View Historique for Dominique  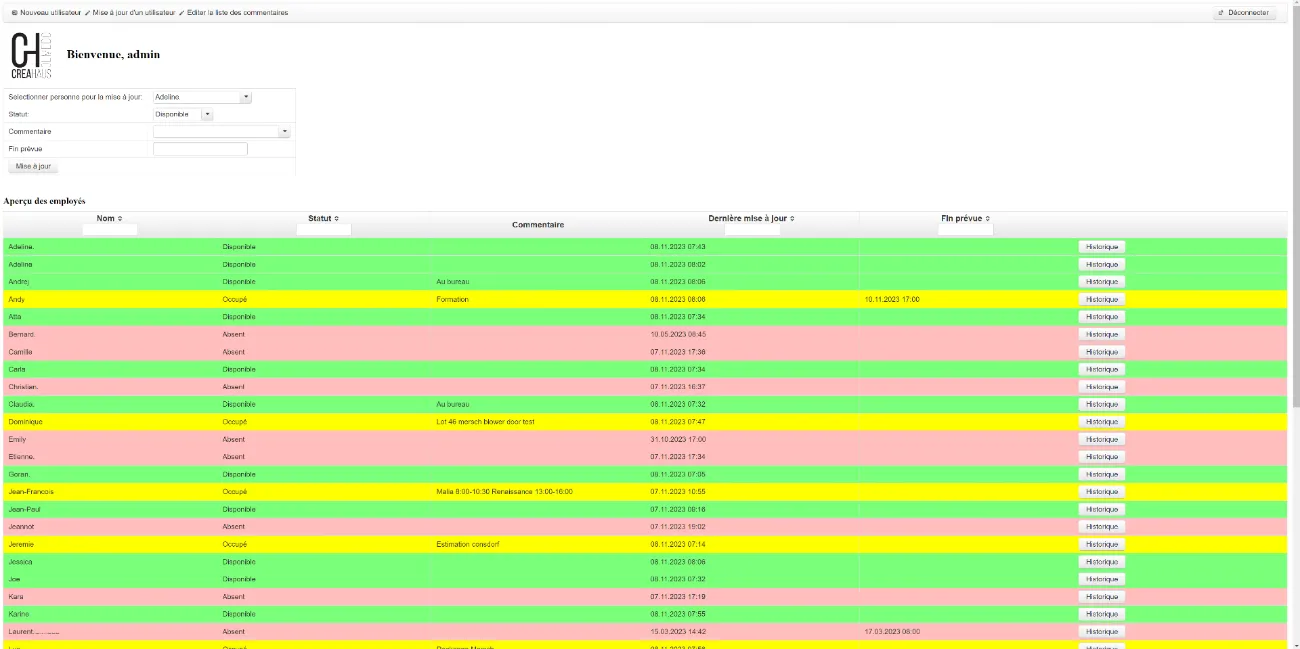click(1101, 422)
